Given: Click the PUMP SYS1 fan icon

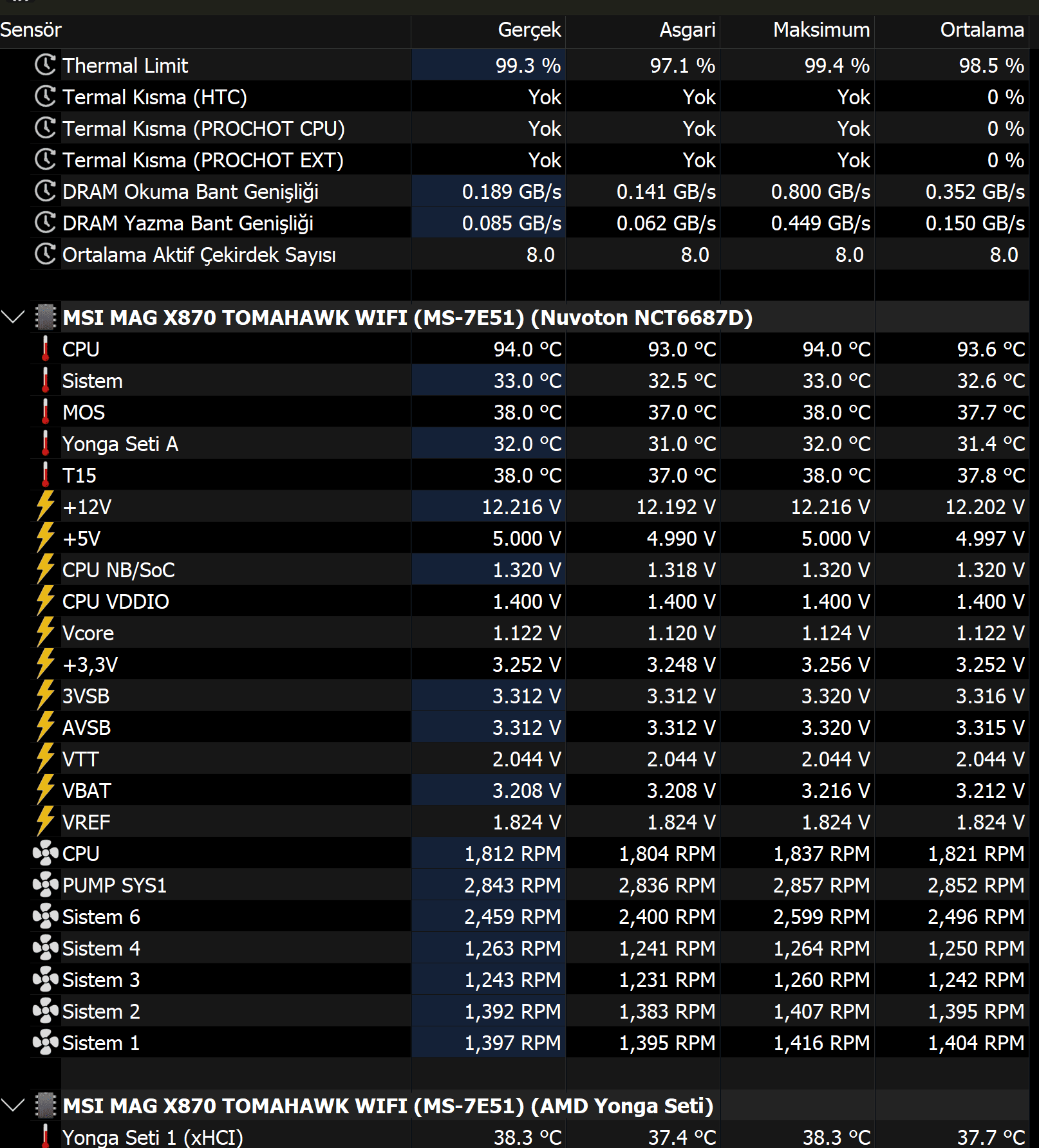Looking at the screenshot, I should pos(45,885).
